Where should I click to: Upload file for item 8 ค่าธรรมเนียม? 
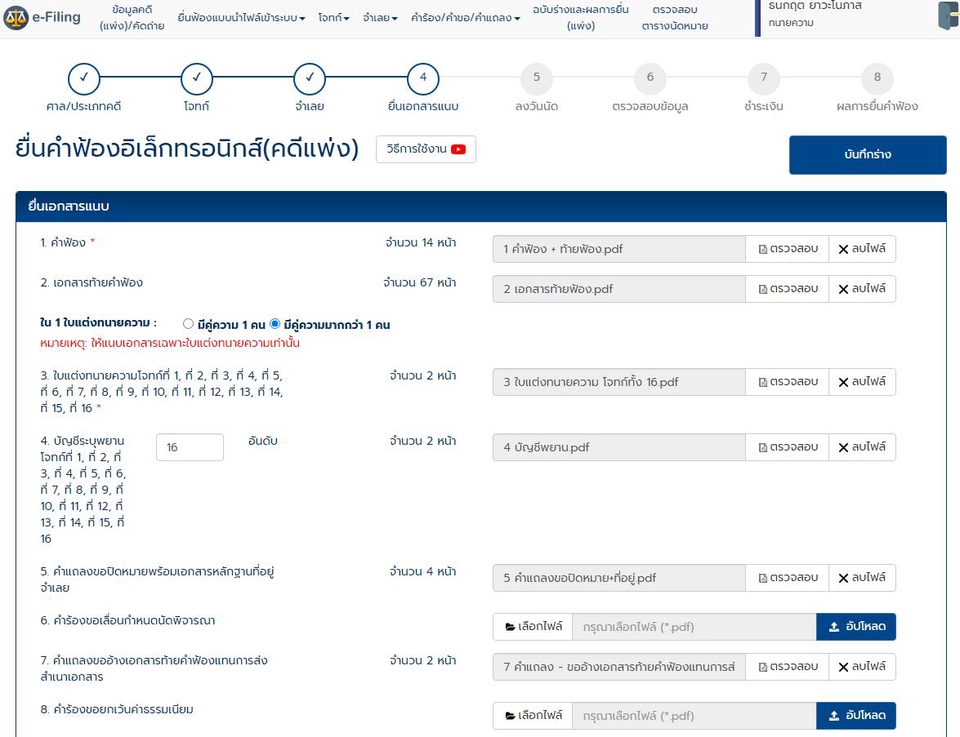pos(856,716)
